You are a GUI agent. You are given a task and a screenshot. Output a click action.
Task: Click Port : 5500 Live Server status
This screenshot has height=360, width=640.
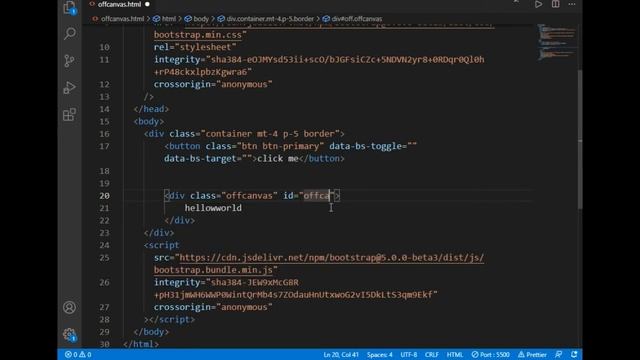(491, 354)
